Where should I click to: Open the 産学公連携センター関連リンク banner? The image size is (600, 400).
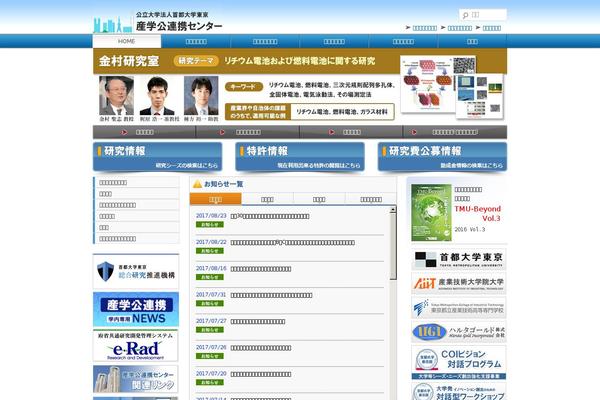click(135, 379)
